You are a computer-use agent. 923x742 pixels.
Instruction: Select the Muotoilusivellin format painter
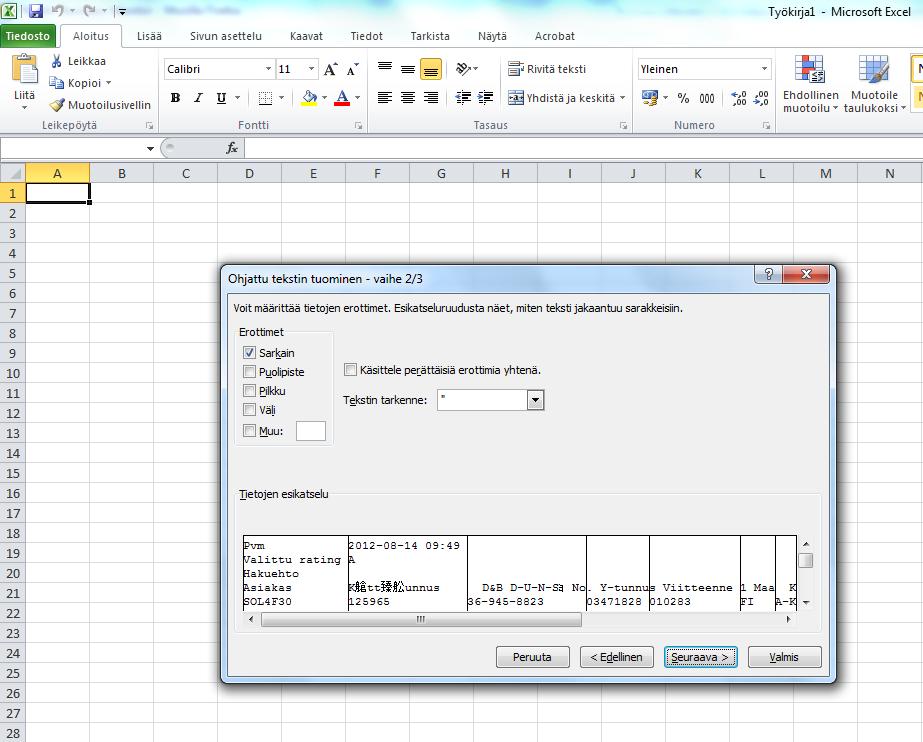[x=100, y=105]
